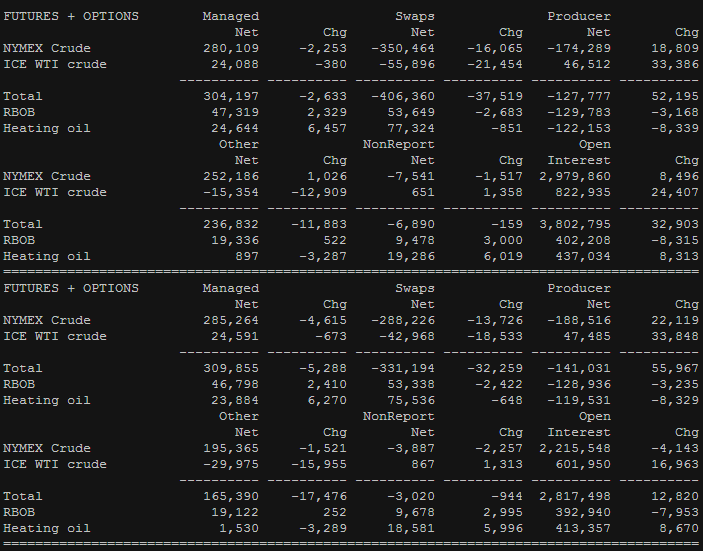Select the 2,215,548 Open Interest value
This screenshot has height=551, width=703.
coord(575,448)
